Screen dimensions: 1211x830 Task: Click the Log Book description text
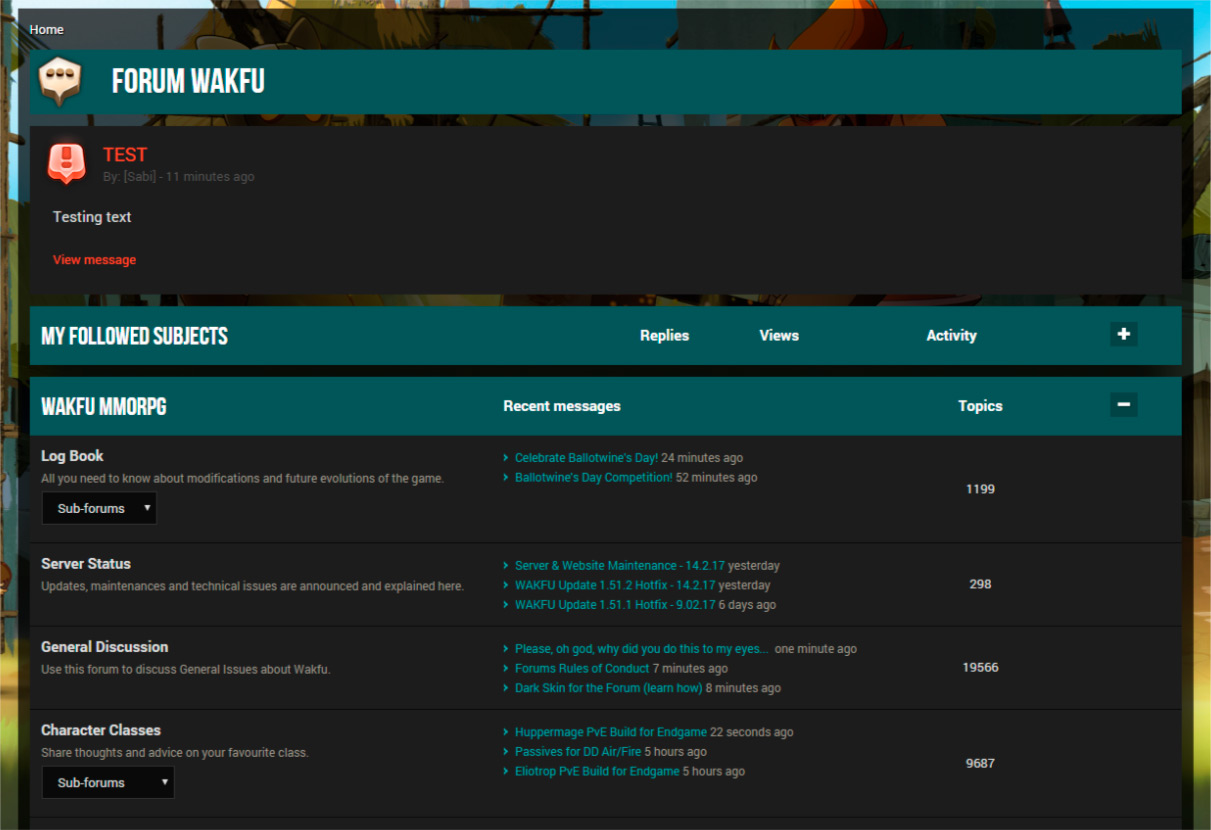(x=242, y=478)
